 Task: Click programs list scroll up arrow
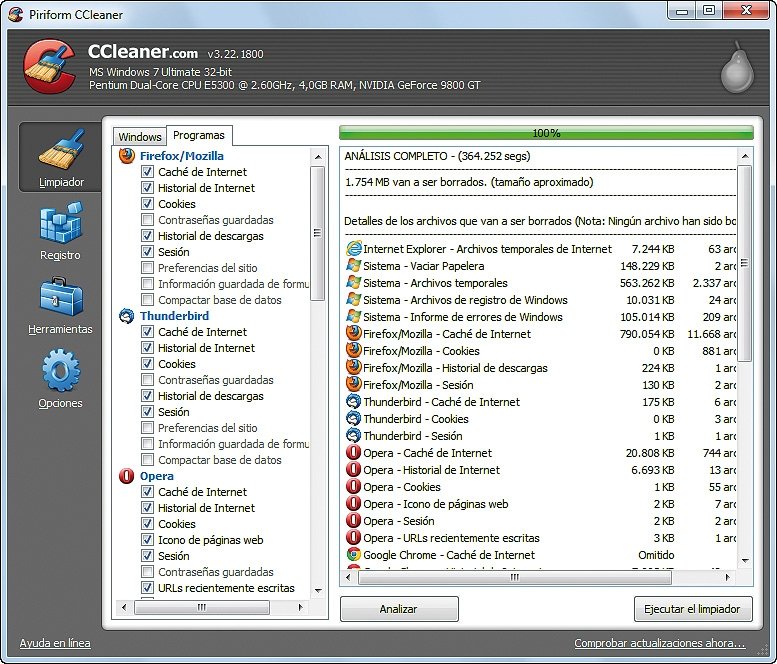click(x=318, y=157)
